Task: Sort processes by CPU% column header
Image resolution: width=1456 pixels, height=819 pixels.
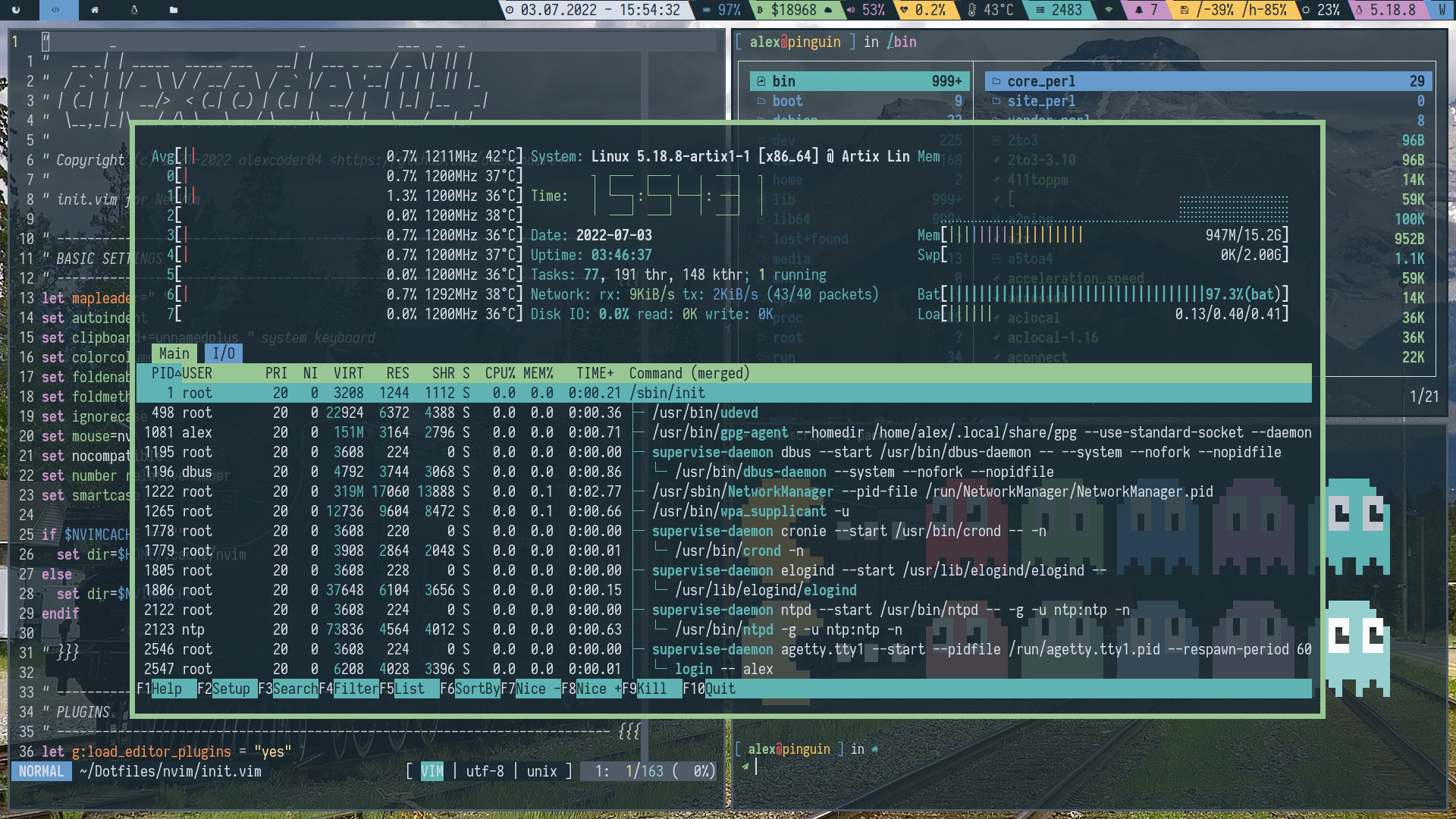Action: click(x=500, y=373)
